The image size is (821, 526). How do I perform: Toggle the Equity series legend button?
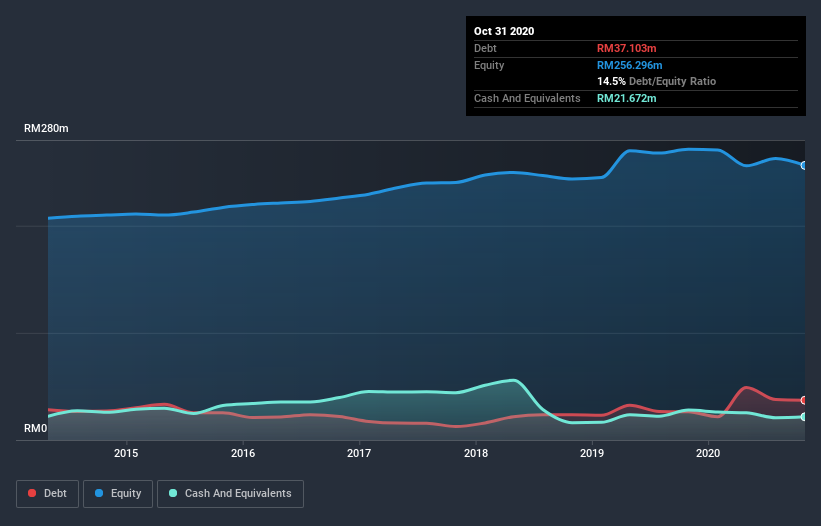[x=118, y=494]
